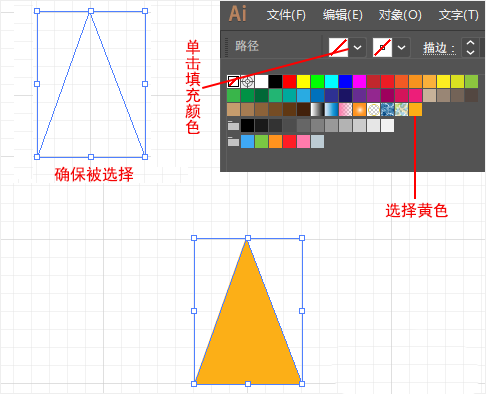This screenshot has height=394, width=486.
Task: Pick the pure blue swatch in top row
Action: [345, 81]
